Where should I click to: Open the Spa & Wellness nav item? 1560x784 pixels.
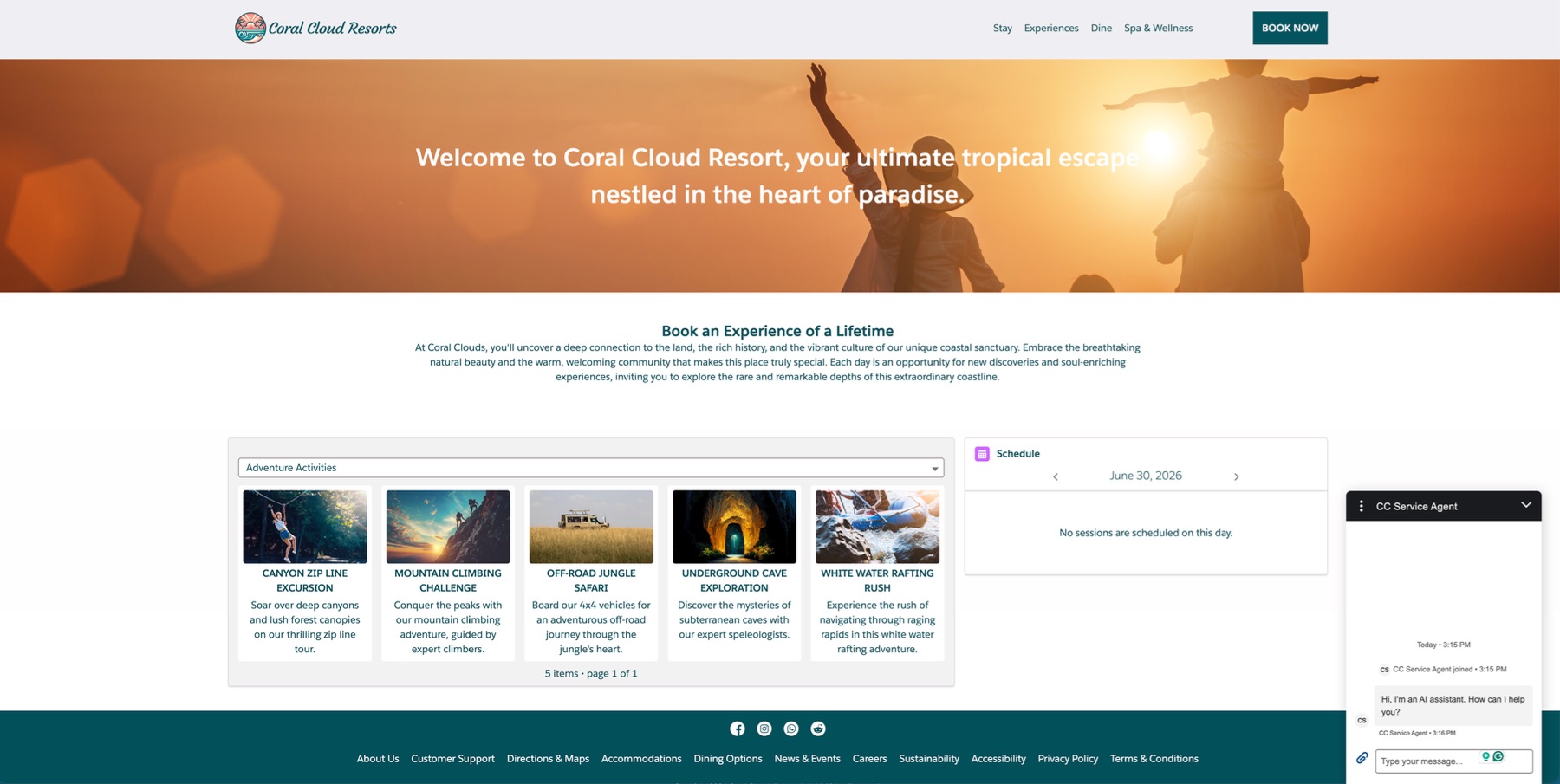[1158, 28]
